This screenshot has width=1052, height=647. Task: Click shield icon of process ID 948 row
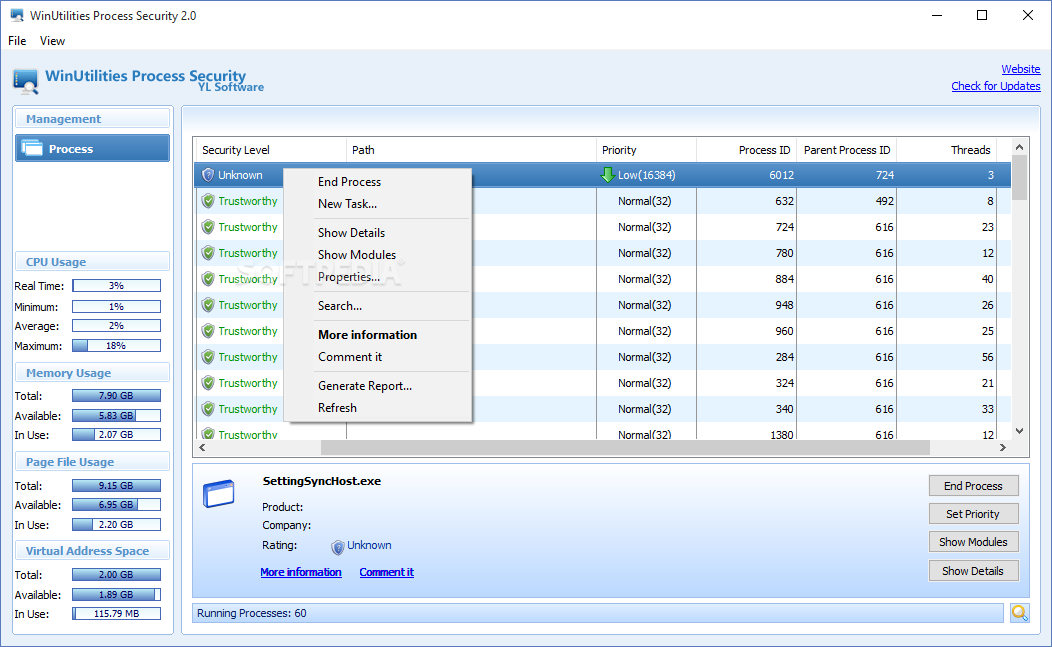pyautogui.click(x=208, y=305)
